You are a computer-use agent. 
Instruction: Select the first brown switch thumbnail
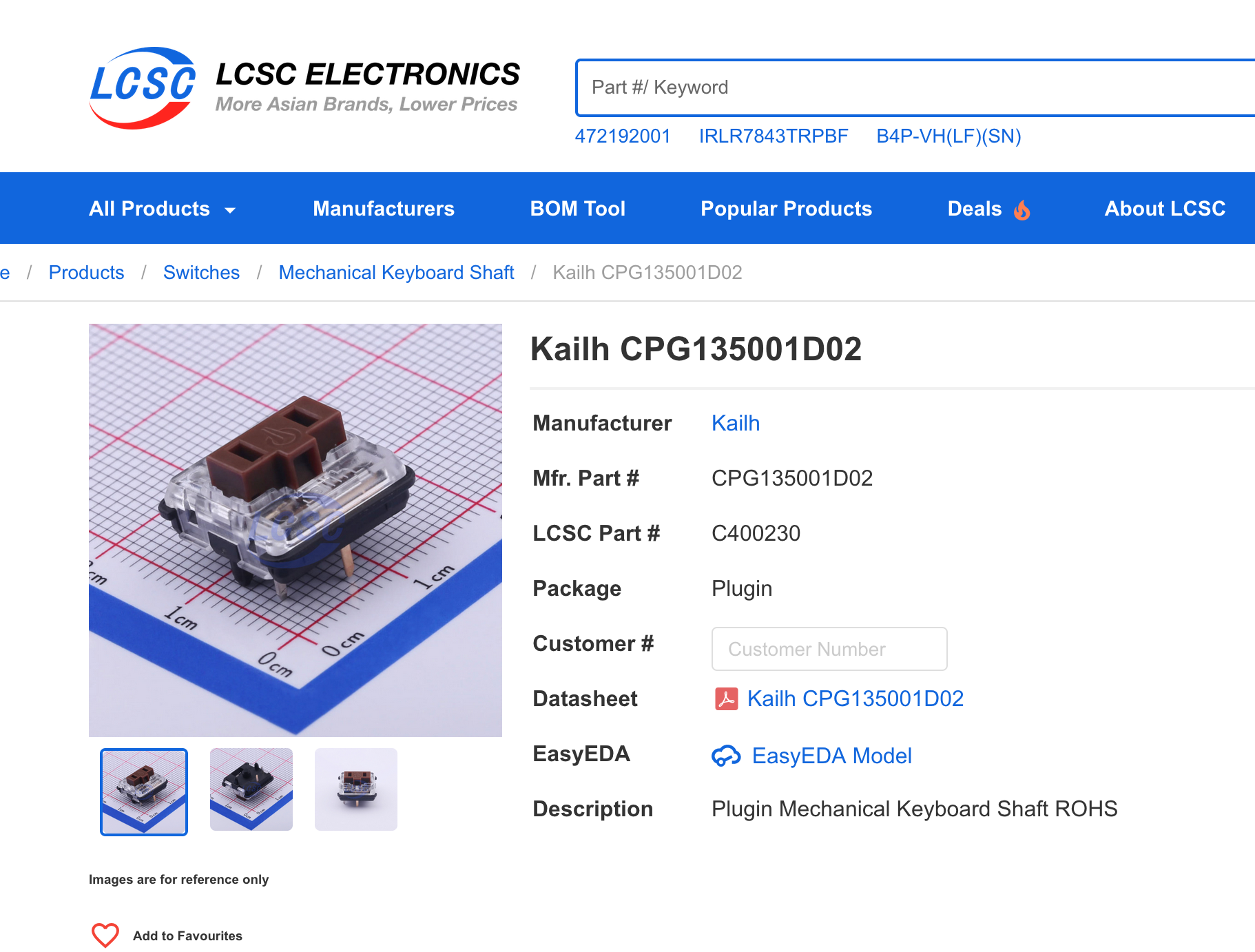pyautogui.click(x=144, y=791)
